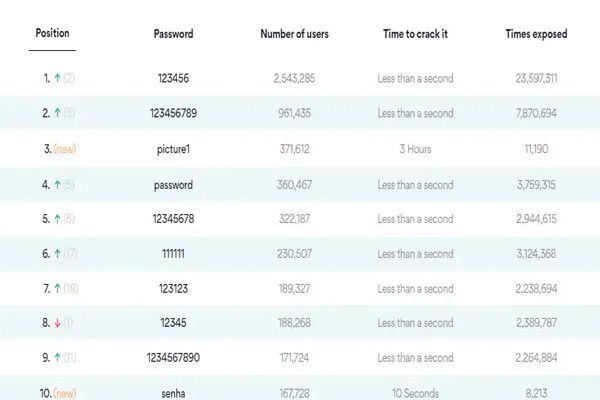Click the Time to crack it header
The height and width of the screenshot is (400, 600).
tap(415, 34)
